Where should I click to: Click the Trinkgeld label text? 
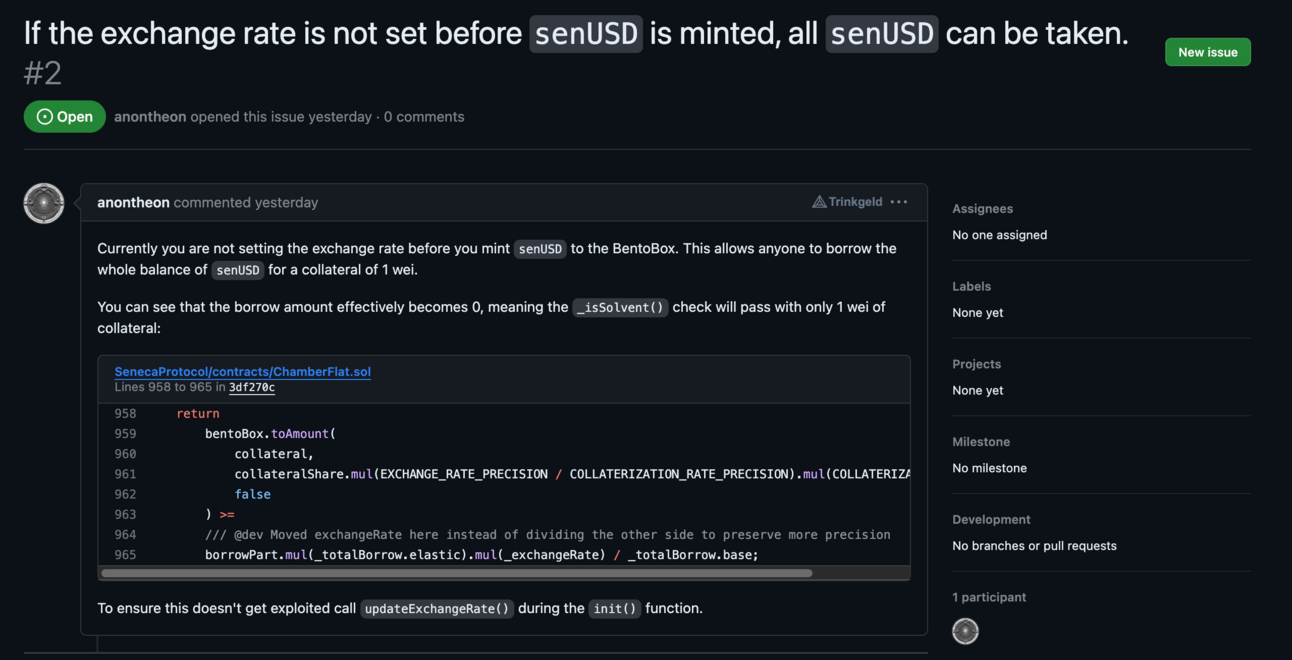pyautogui.click(x=856, y=202)
